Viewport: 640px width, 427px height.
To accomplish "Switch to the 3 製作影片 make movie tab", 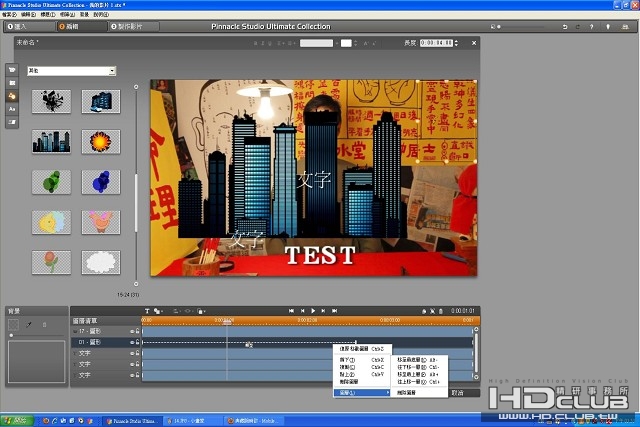I will [x=133, y=27].
